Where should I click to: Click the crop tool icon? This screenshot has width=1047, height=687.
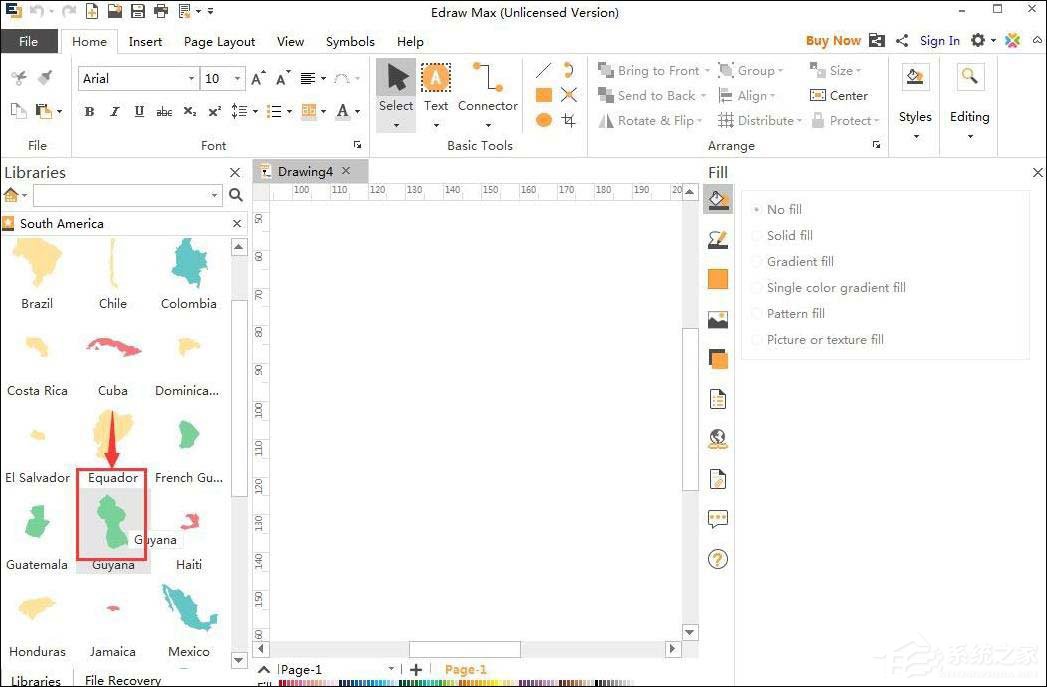coord(569,120)
